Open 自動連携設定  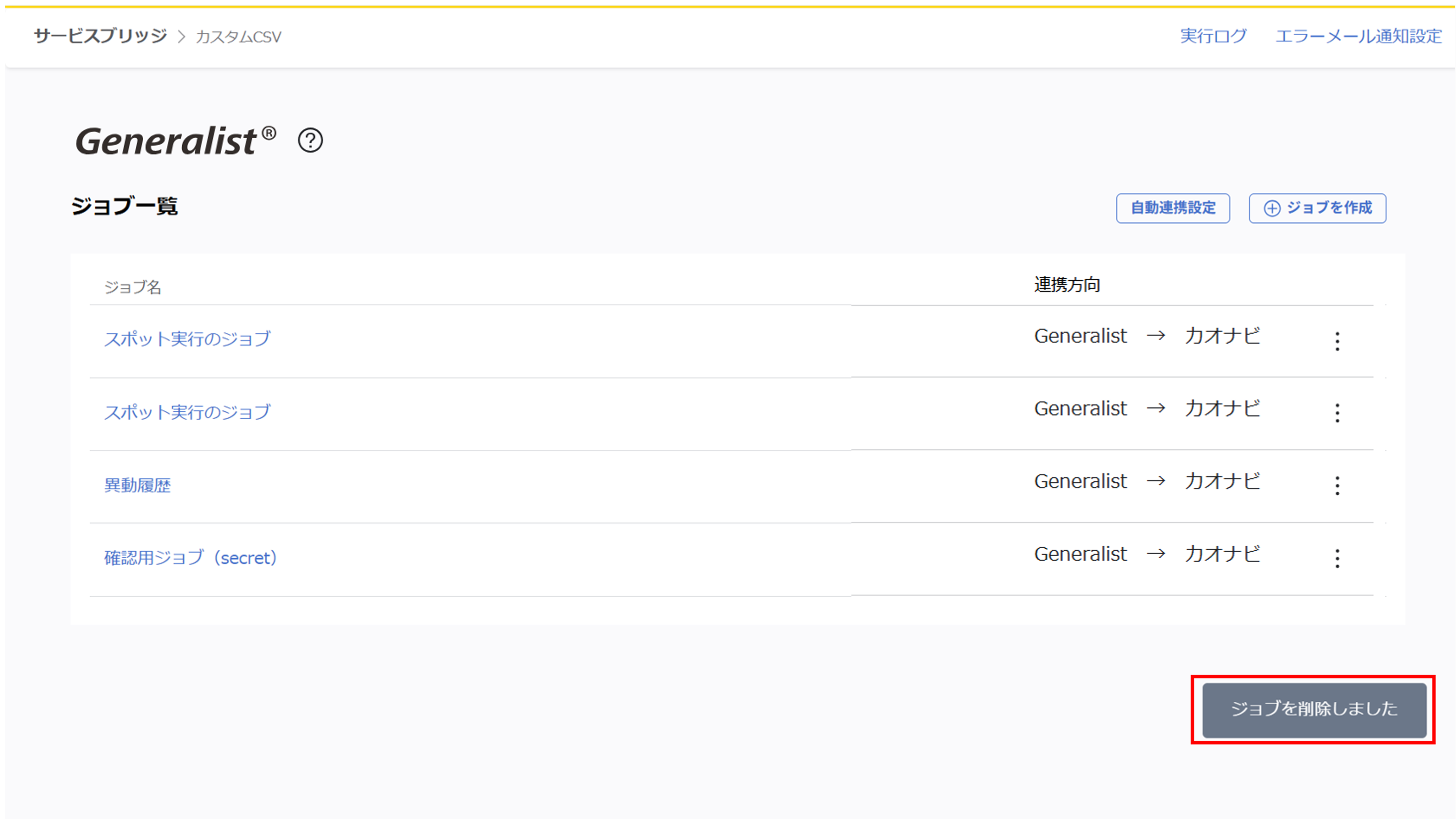1173,208
